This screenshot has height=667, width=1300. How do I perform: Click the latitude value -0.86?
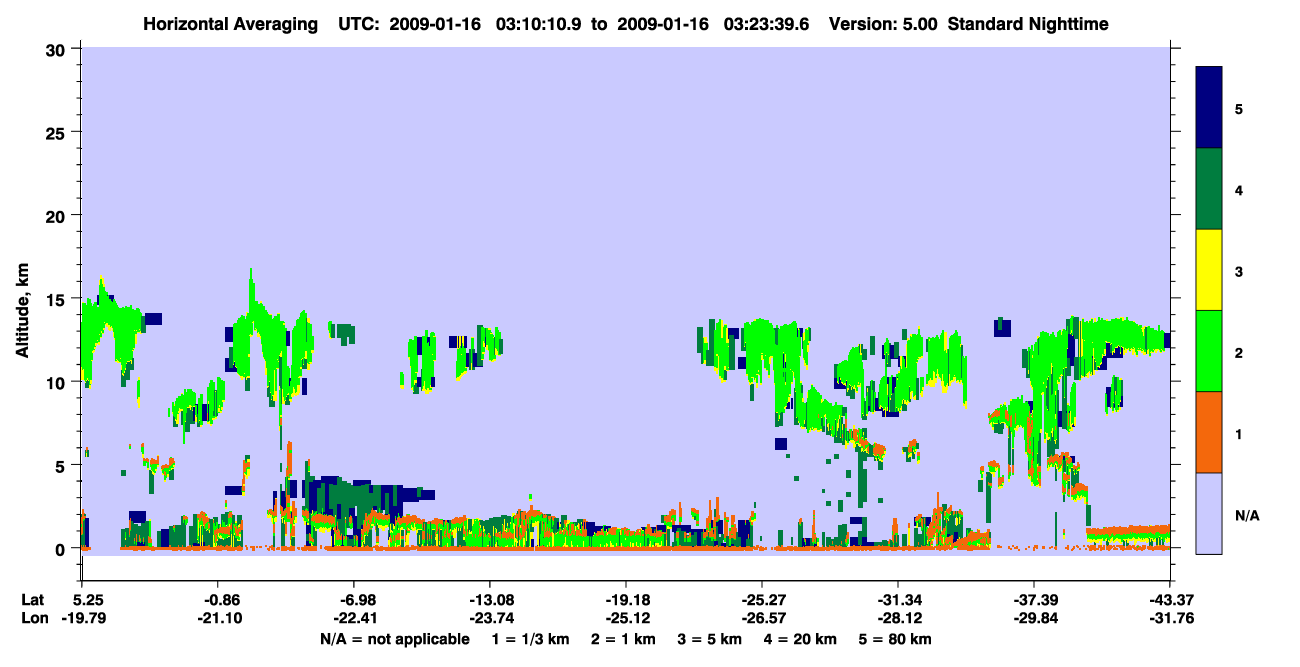coord(218,599)
